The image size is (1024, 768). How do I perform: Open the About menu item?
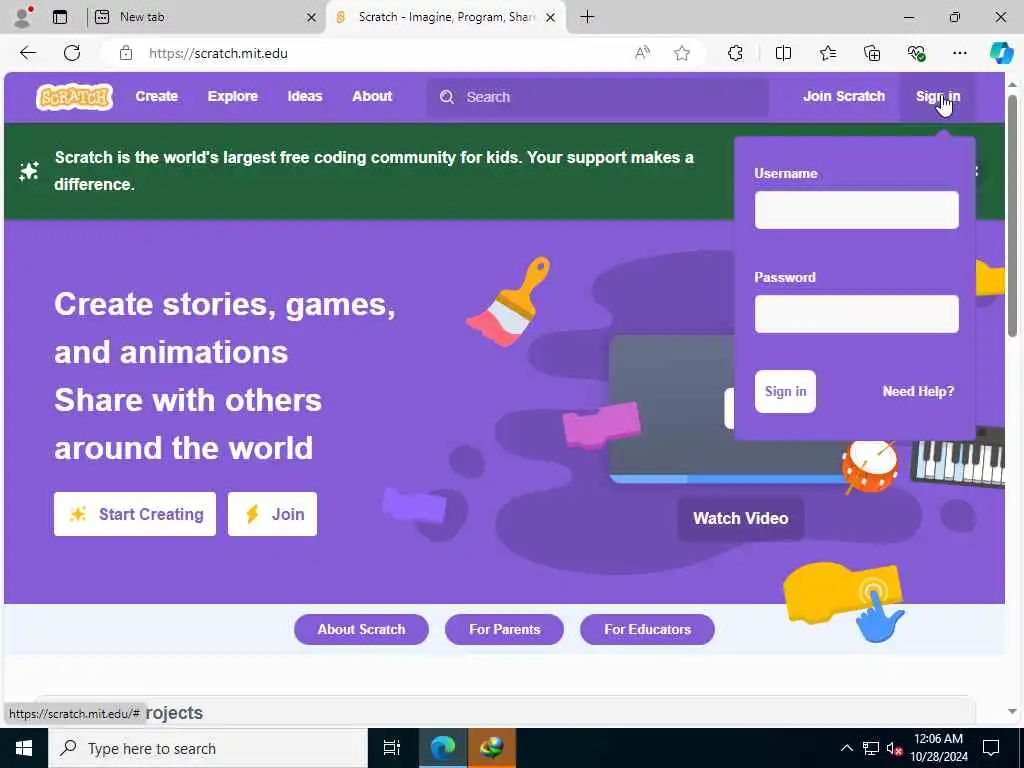[x=372, y=97]
